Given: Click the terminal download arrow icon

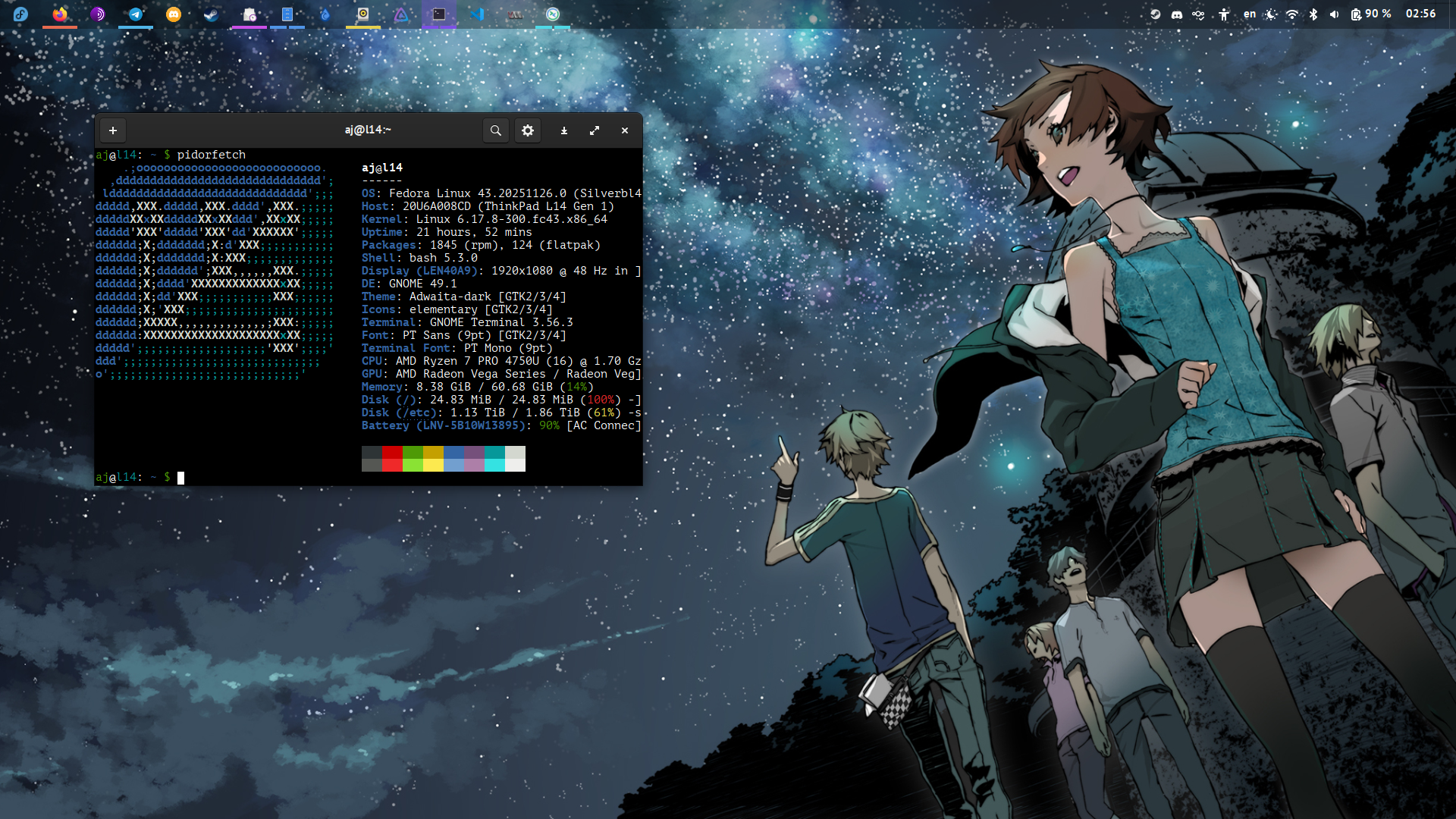Looking at the screenshot, I should 564,130.
